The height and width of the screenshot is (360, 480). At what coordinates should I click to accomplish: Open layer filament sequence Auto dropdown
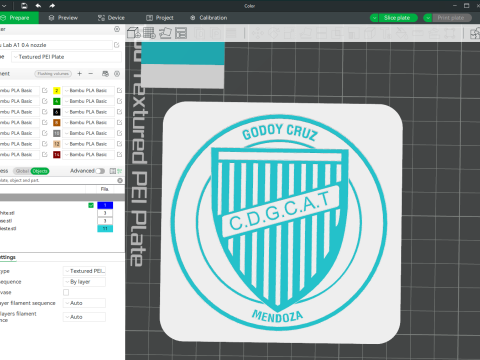84,303
